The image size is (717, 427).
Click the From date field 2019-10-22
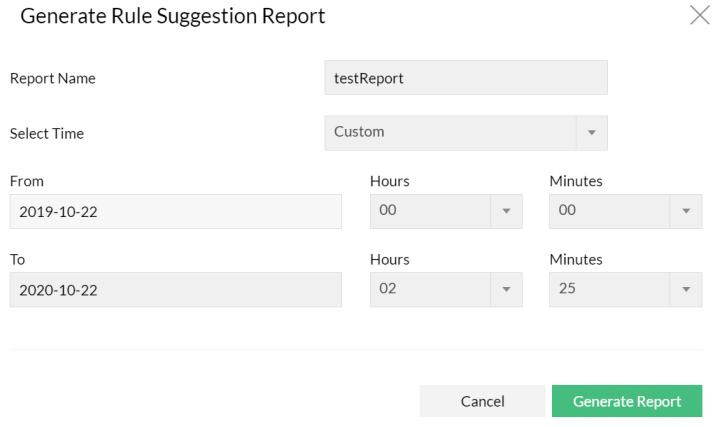[176, 211]
